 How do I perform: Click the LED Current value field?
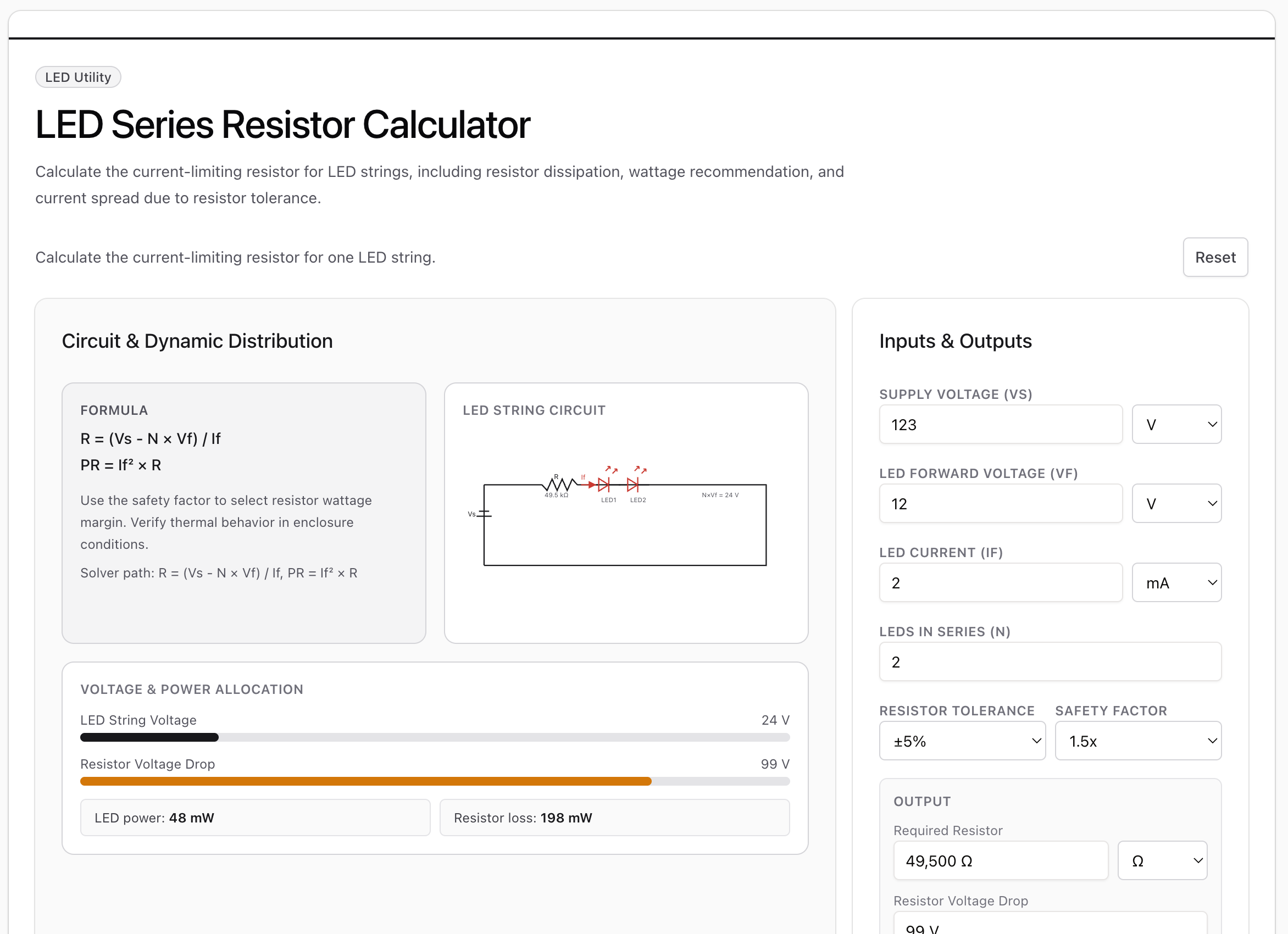1000,582
